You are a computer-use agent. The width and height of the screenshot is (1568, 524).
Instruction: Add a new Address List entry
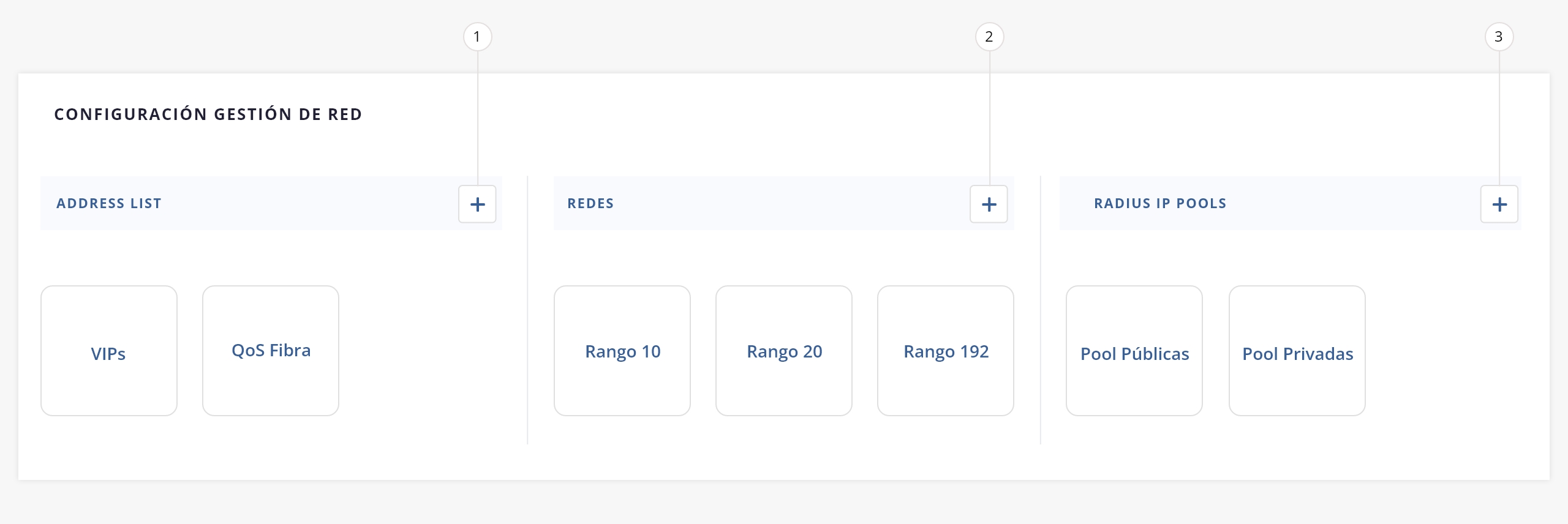[x=477, y=204]
